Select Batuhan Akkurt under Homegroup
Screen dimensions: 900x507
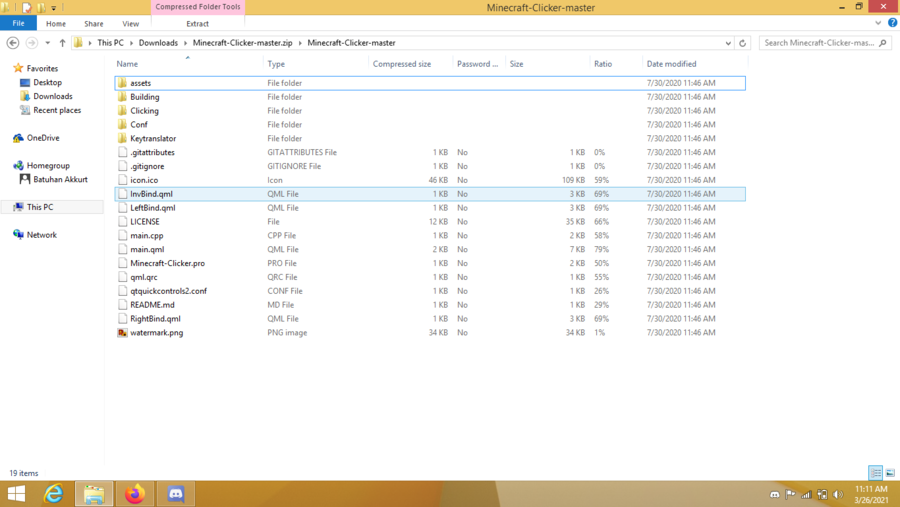pyautogui.click(x=60, y=180)
